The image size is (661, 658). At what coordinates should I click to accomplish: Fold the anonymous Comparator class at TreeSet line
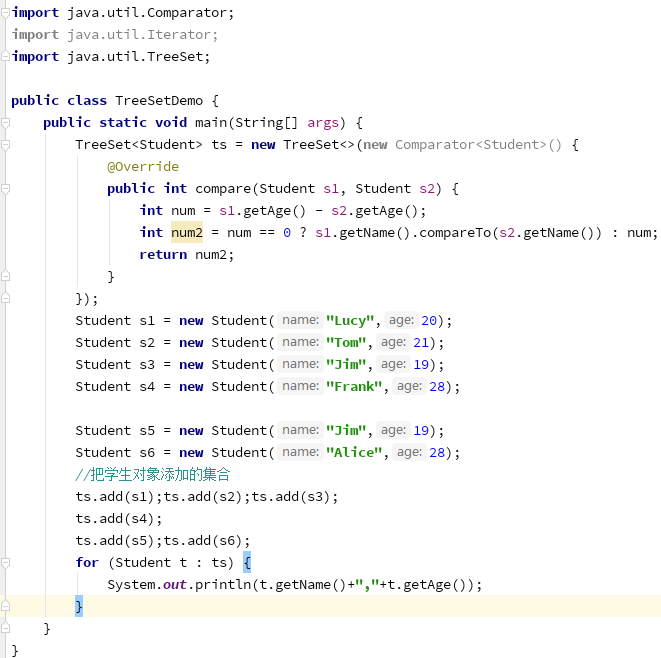click(x=5, y=145)
